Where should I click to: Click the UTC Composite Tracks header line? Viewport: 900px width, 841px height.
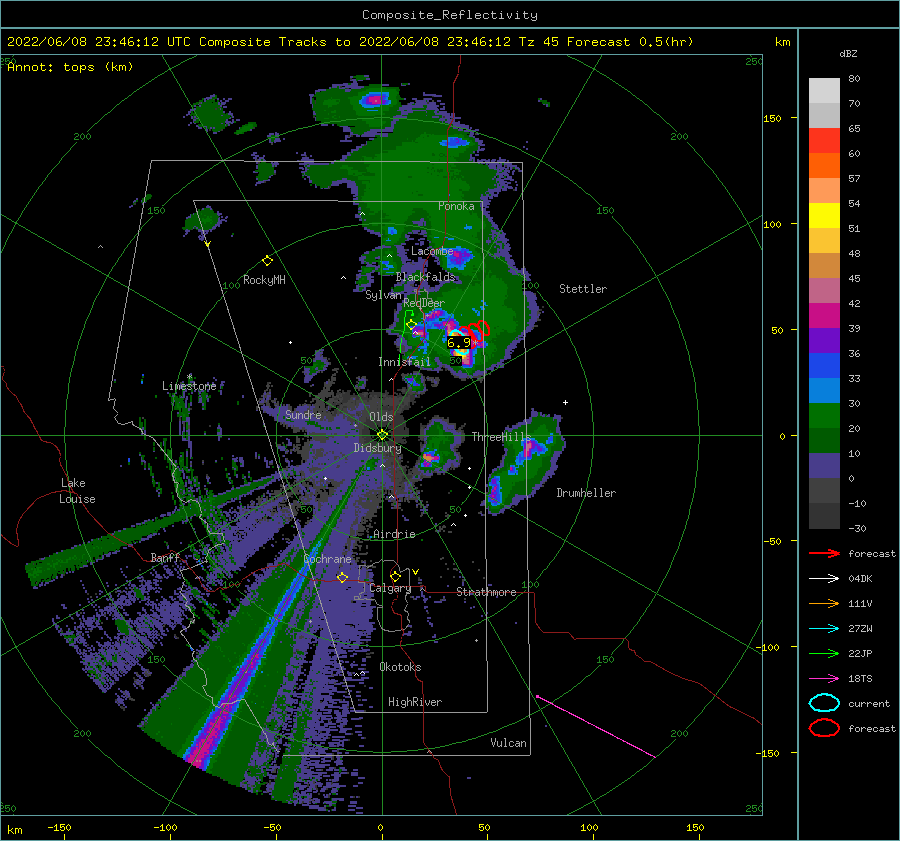click(350, 42)
